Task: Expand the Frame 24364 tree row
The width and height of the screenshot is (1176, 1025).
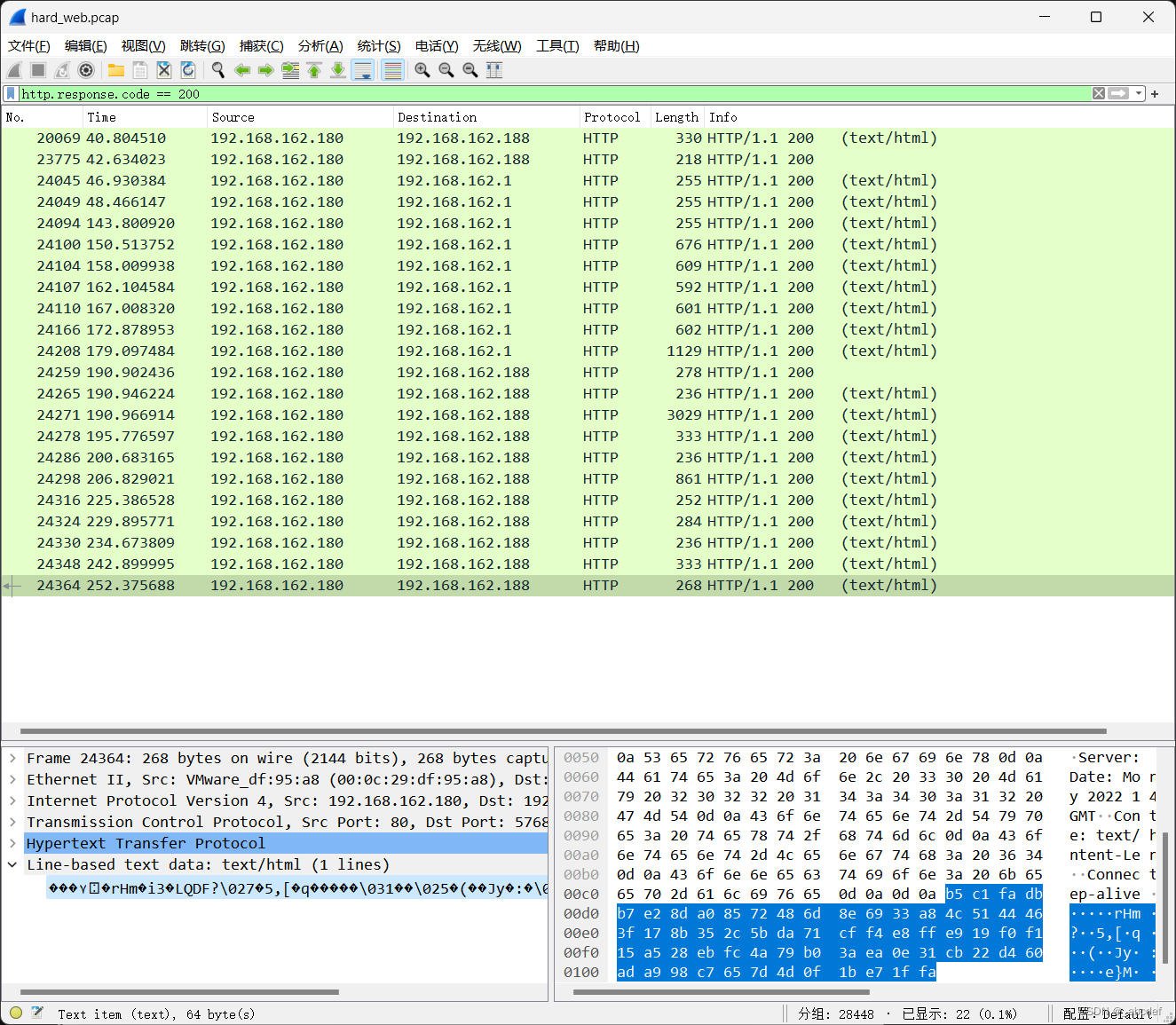Action: point(12,758)
